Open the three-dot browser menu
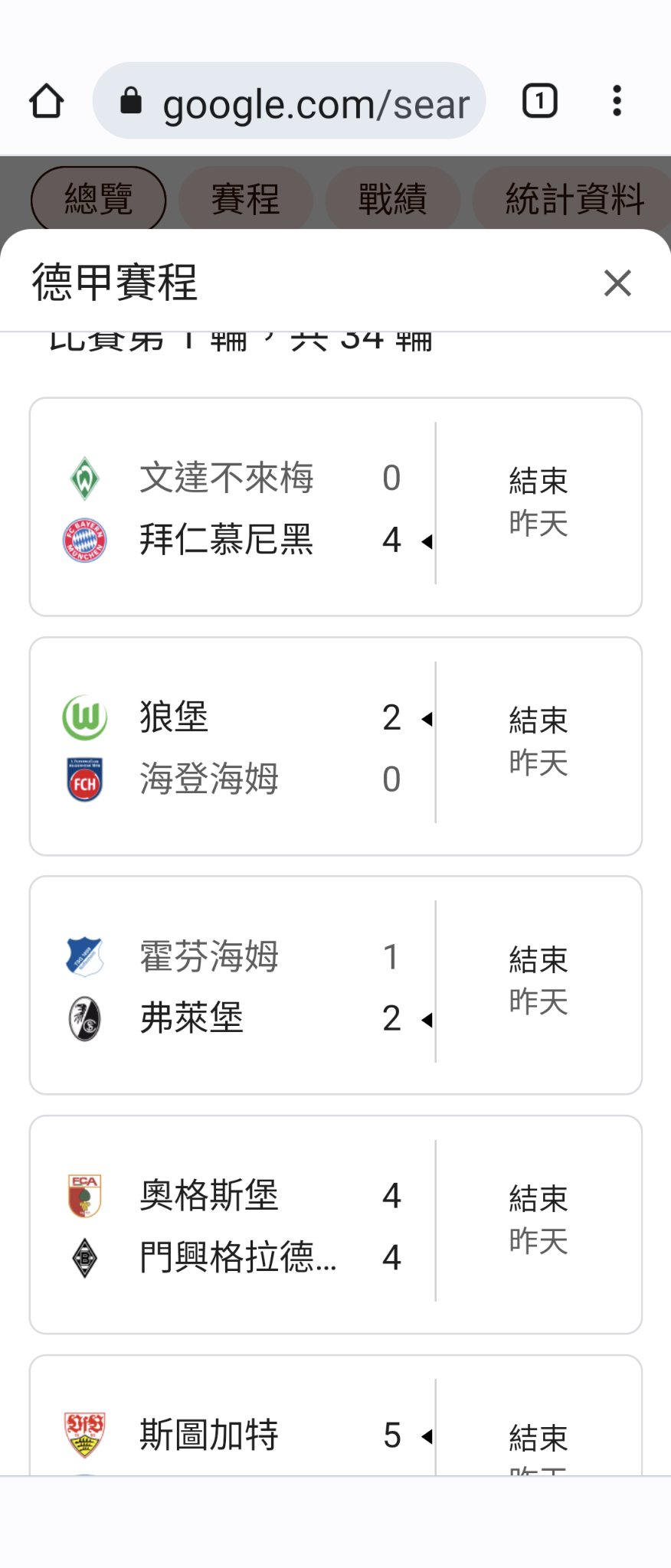The height and width of the screenshot is (1568, 671). [617, 101]
